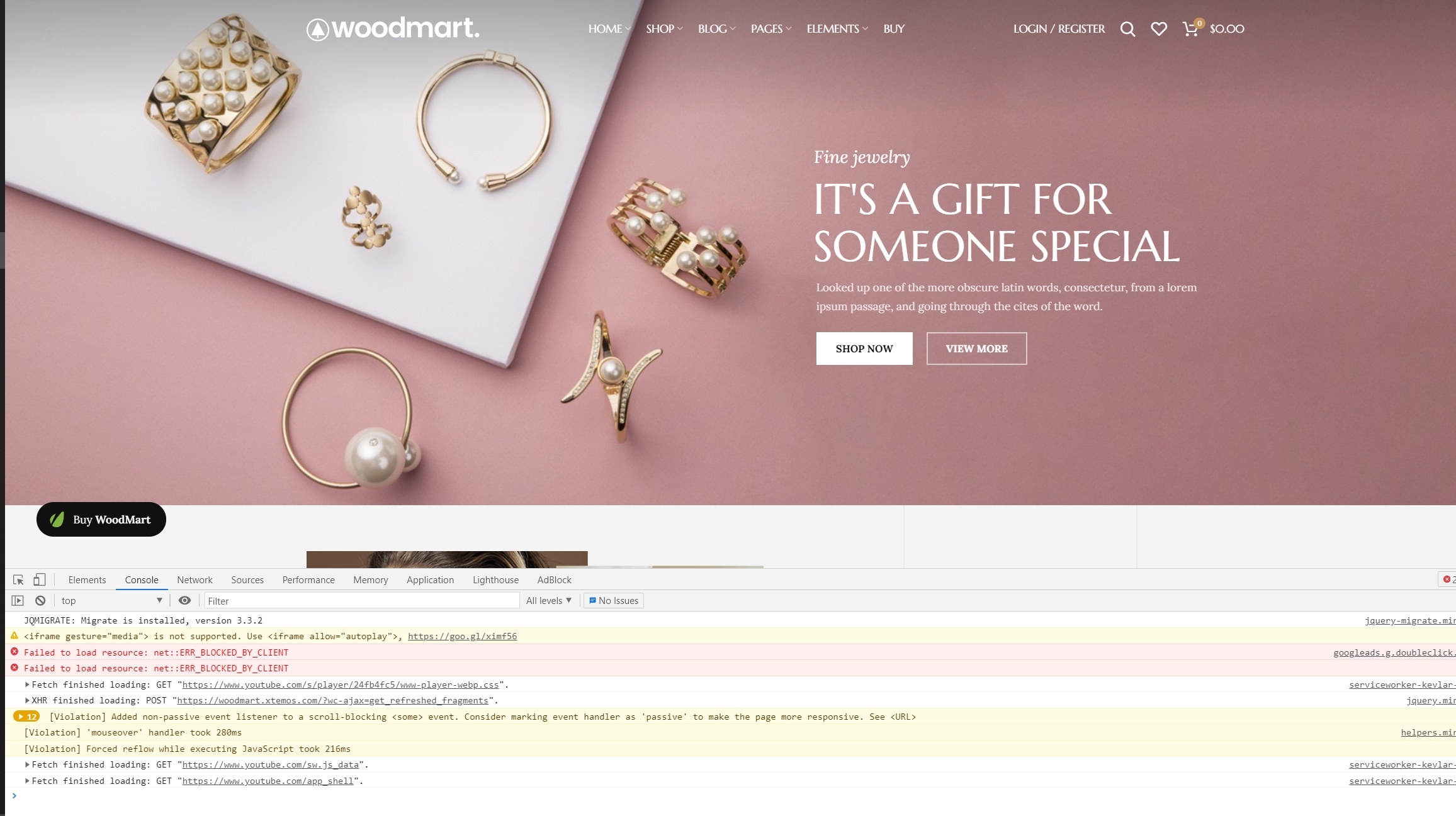Screen dimensions: 1456x816
Task: Switch to the Lighthouse tab
Action: click(x=495, y=579)
